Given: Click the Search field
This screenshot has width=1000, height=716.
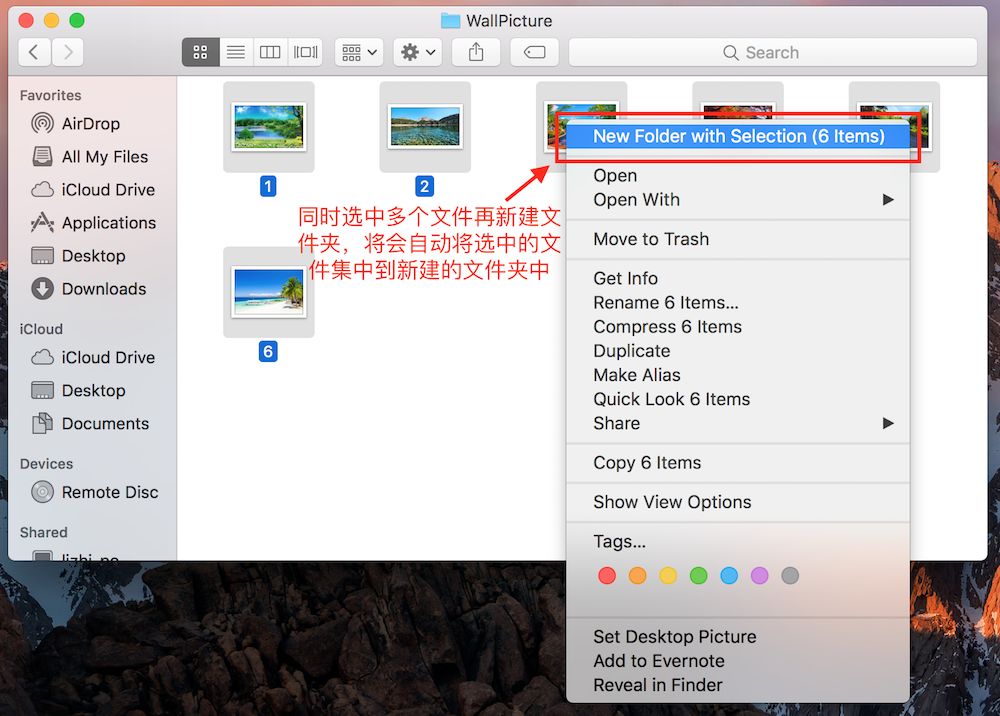Looking at the screenshot, I should click(x=773, y=51).
